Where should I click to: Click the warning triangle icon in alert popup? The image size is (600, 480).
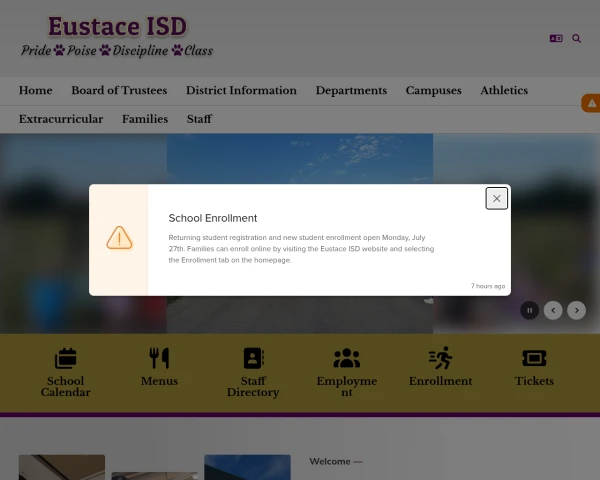pyautogui.click(x=119, y=238)
